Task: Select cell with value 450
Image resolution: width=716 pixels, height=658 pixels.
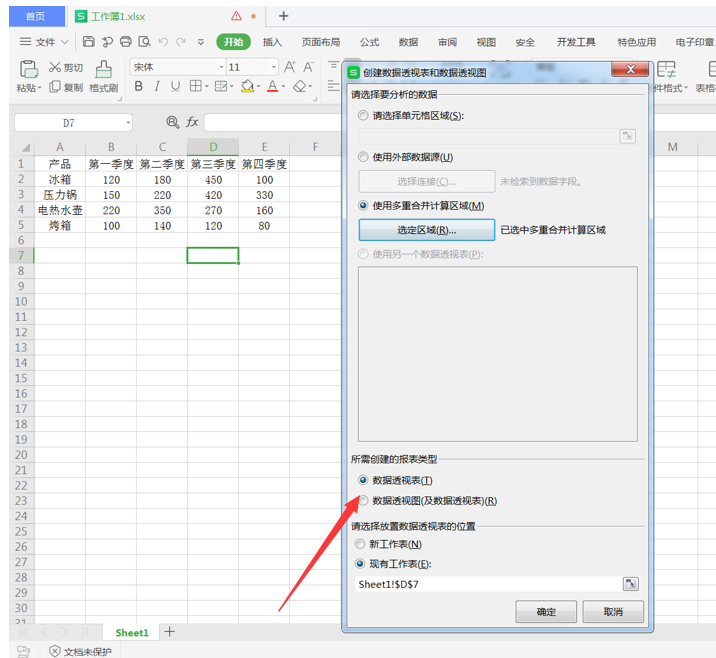Action: coord(213,179)
